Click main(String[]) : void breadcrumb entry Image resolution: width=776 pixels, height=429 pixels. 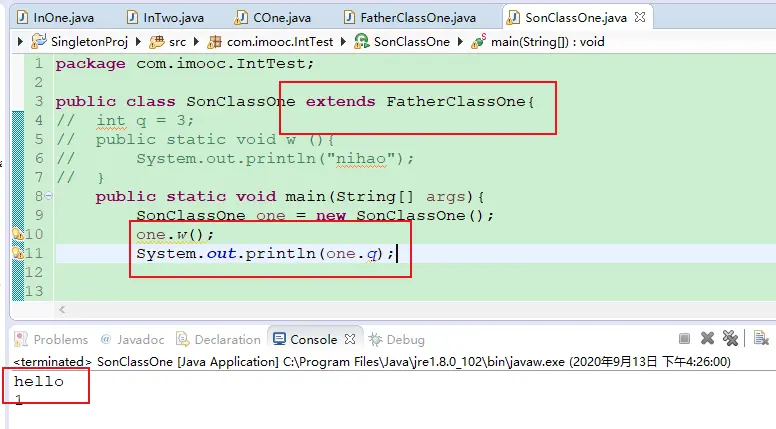(547, 42)
